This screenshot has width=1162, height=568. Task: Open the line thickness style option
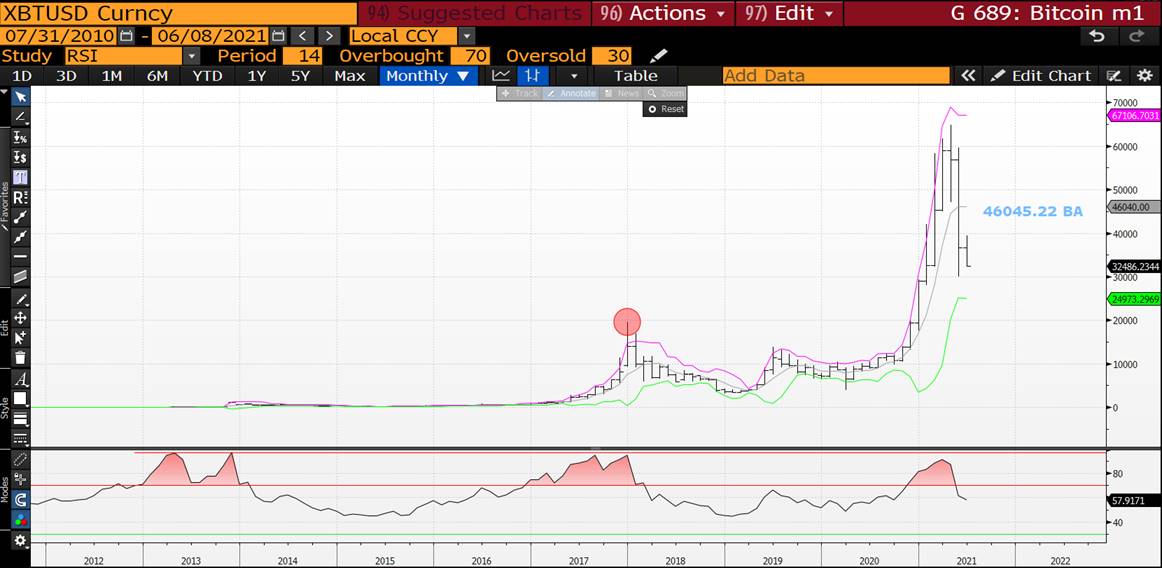[x=21, y=419]
